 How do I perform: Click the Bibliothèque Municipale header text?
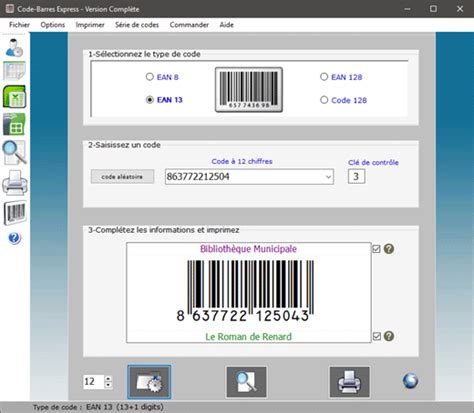coord(248,249)
